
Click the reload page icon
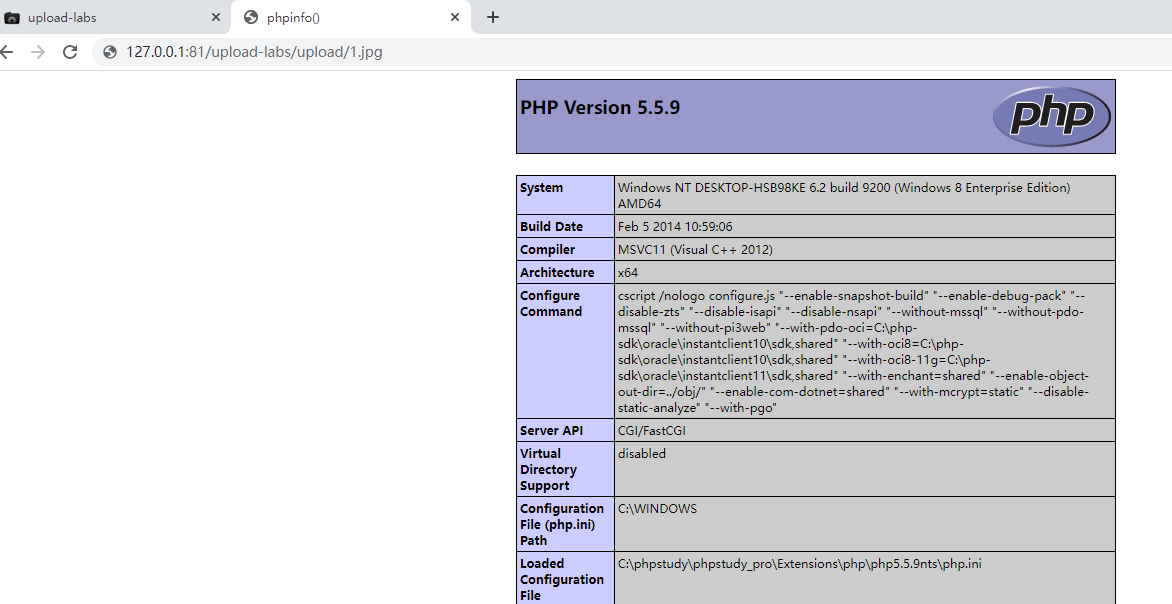pyautogui.click(x=70, y=50)
